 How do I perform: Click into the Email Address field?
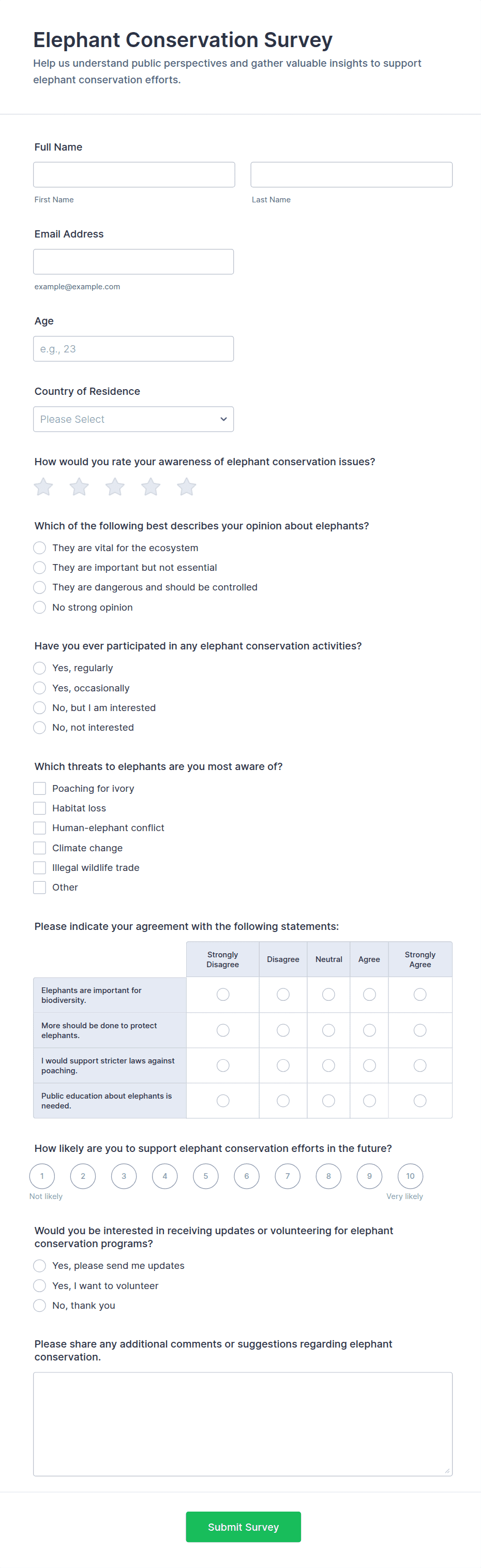click(x=133, y=262)
